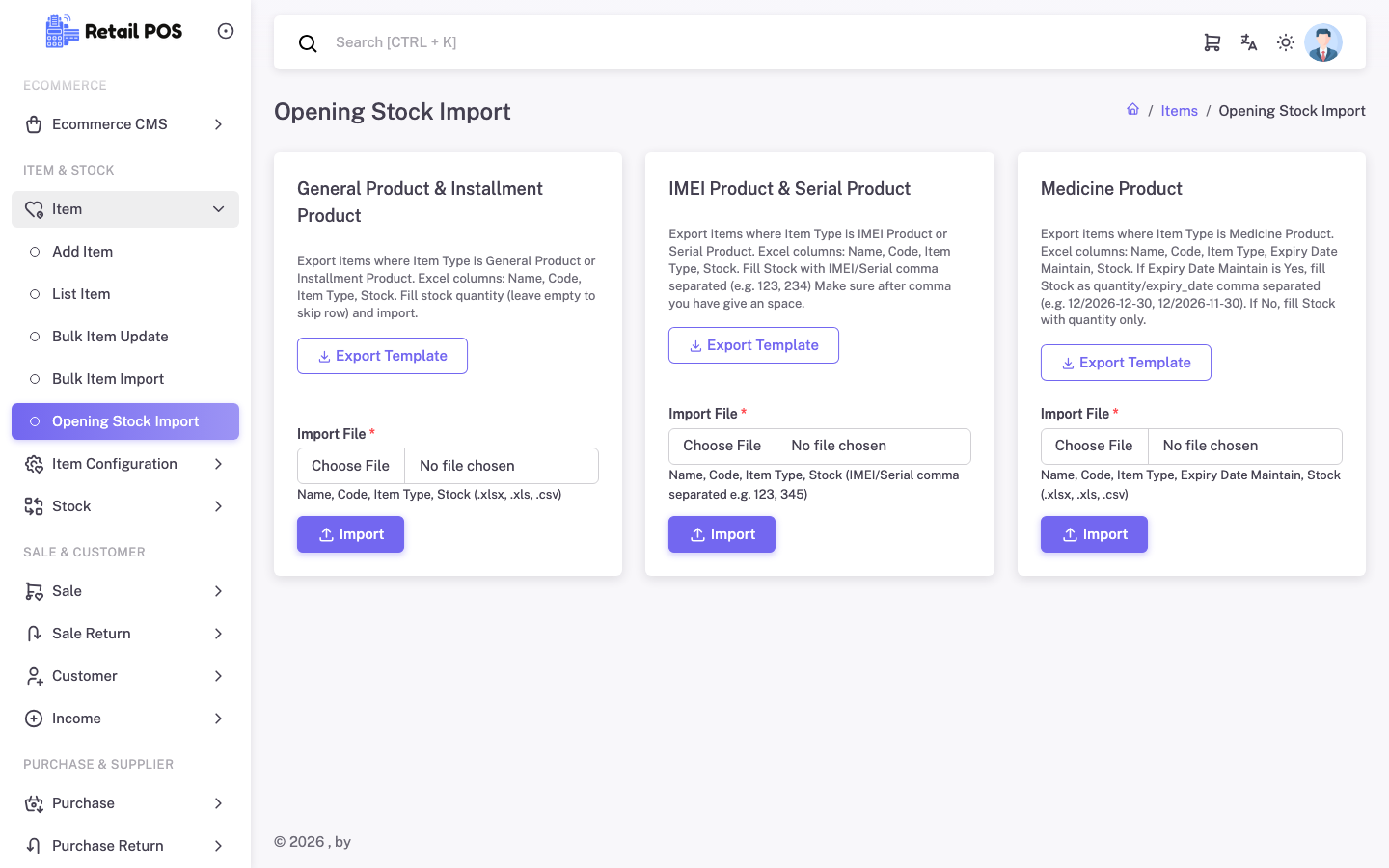Collapse the Item menu section
Image resolution: width=1389 pixels, height=868 pixels.
coord(125,209)
